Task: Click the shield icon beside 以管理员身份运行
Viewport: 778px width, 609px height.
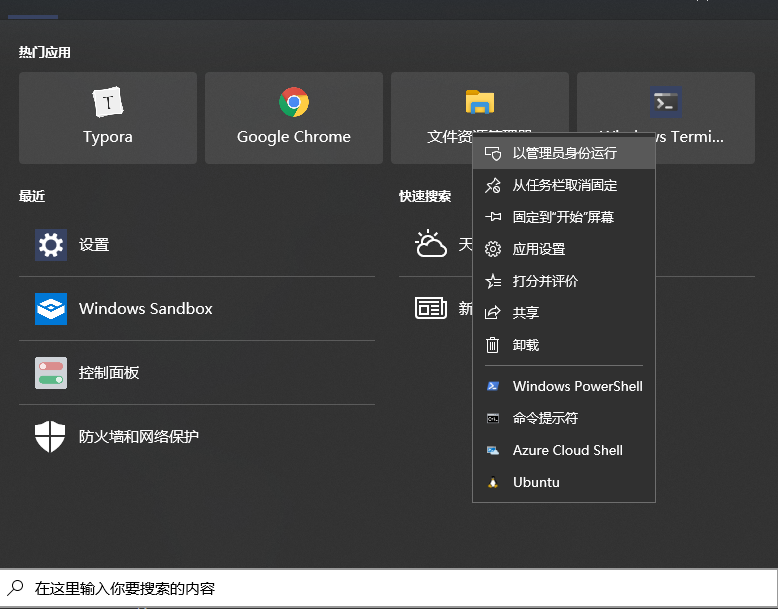Action: 493,153
